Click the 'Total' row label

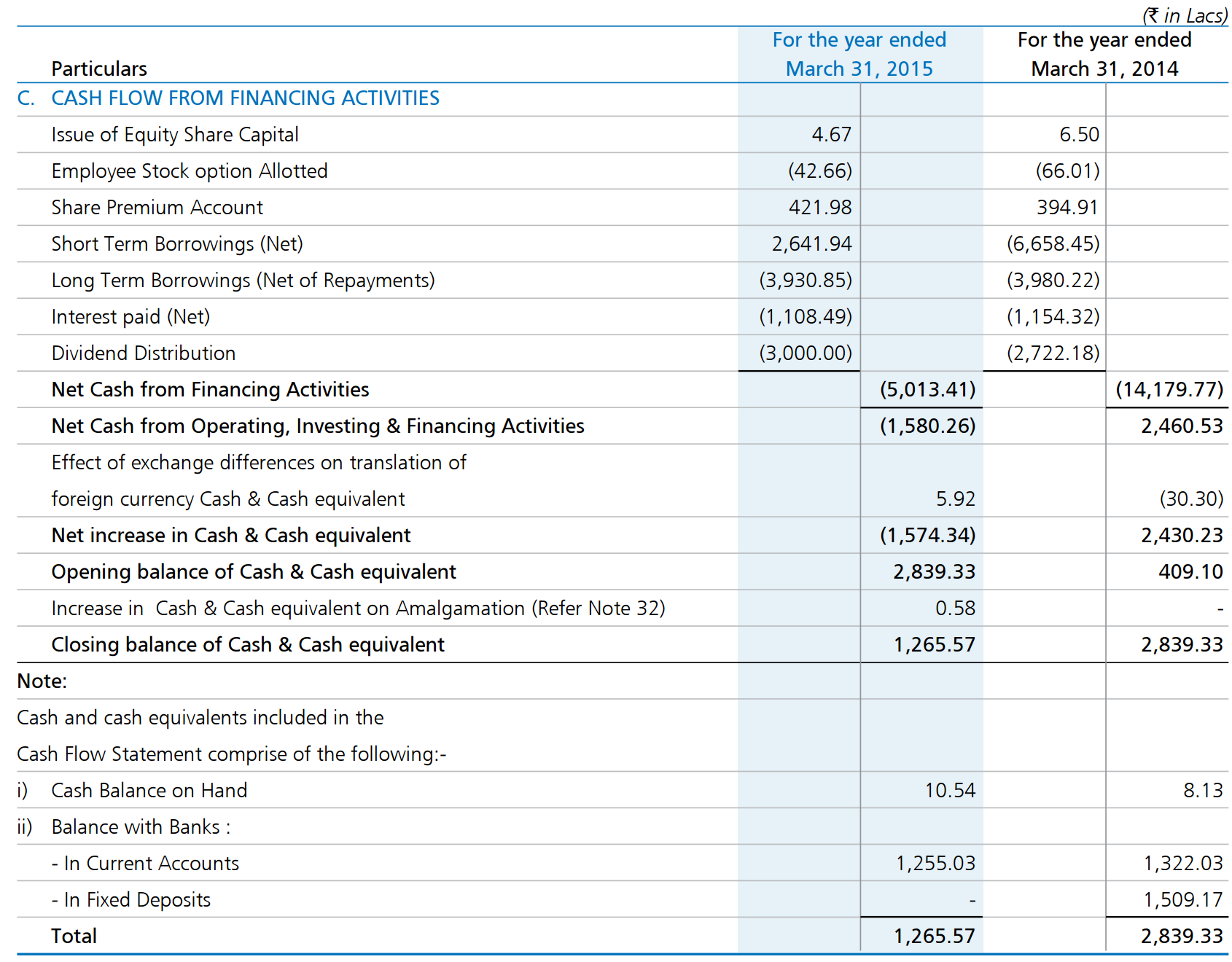tap(74, 936)
